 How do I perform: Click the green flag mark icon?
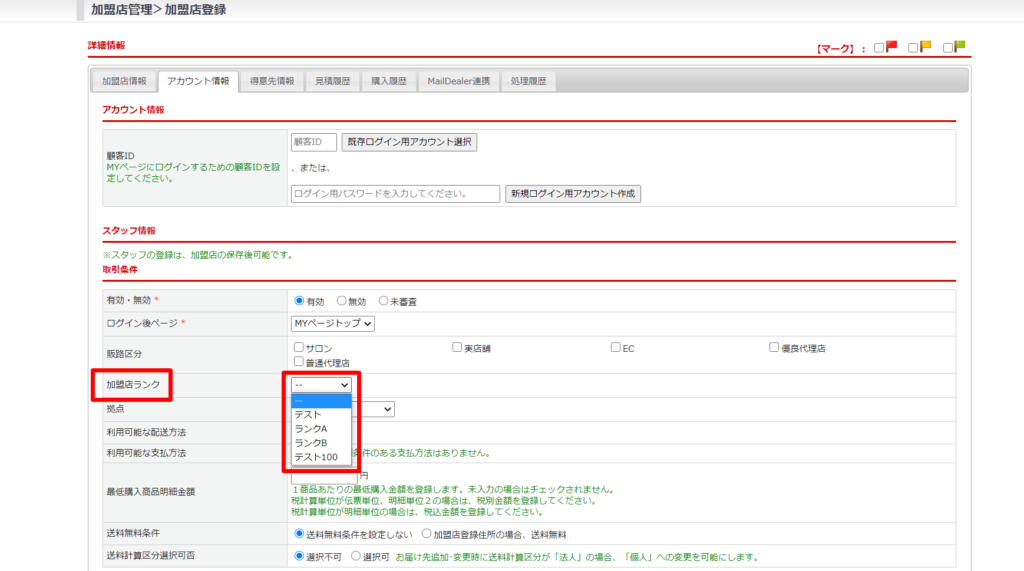click(x=959, y=46)
